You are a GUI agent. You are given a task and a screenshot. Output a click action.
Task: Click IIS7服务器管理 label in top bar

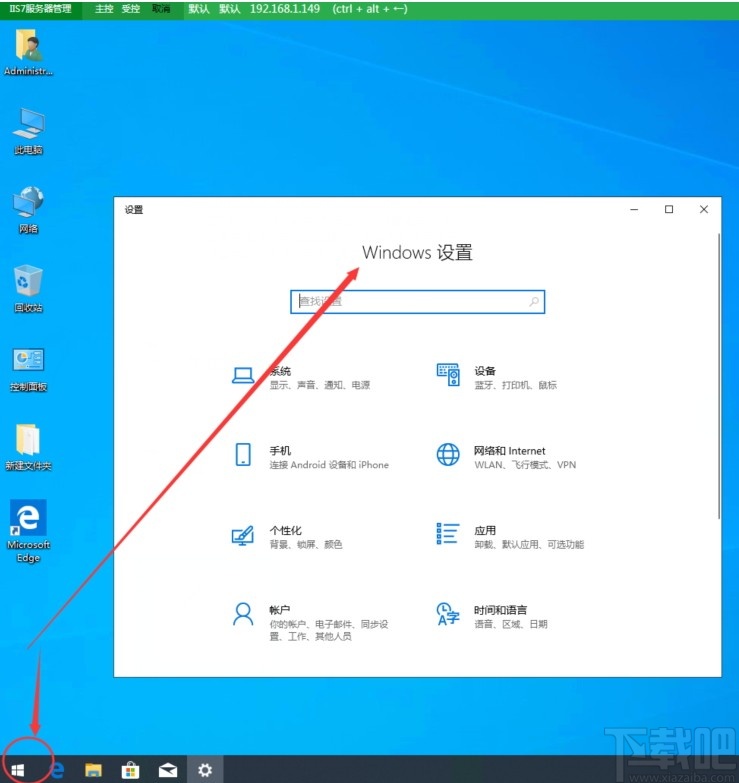40,8
